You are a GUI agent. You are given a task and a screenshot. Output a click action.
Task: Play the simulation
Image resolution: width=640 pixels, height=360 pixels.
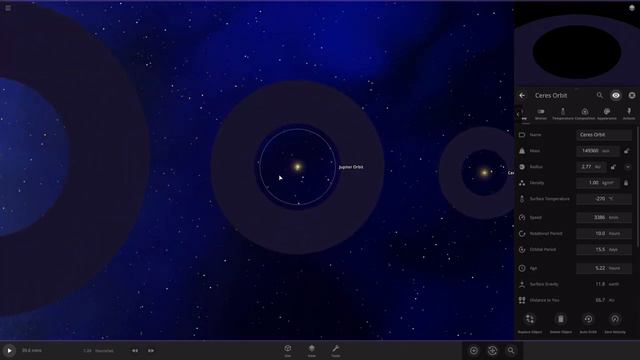pos(9,351)
